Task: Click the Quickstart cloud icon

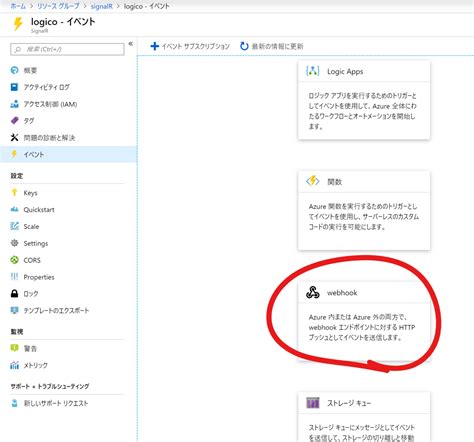Action: click(14, 209)
